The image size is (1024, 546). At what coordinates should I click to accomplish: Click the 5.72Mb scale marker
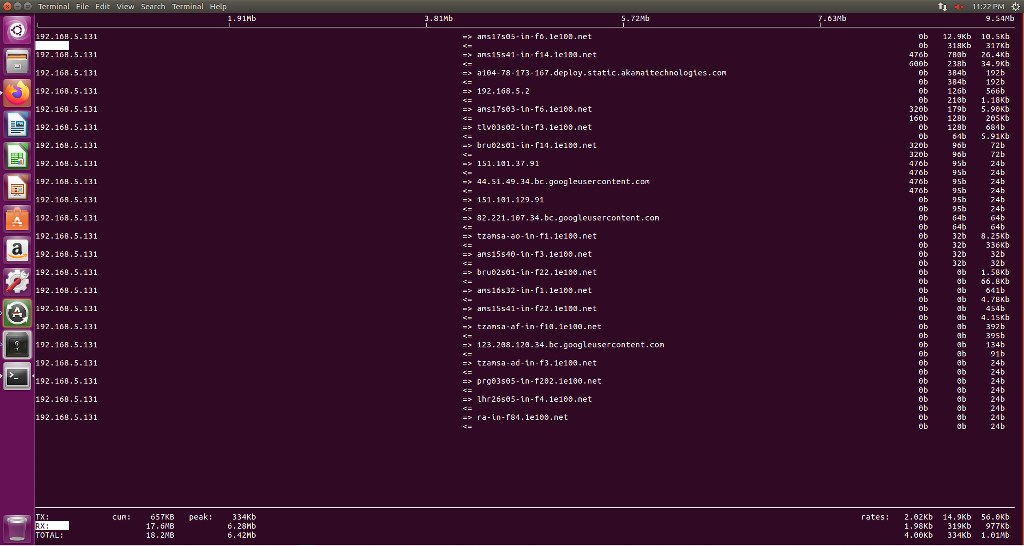(635, 18)
